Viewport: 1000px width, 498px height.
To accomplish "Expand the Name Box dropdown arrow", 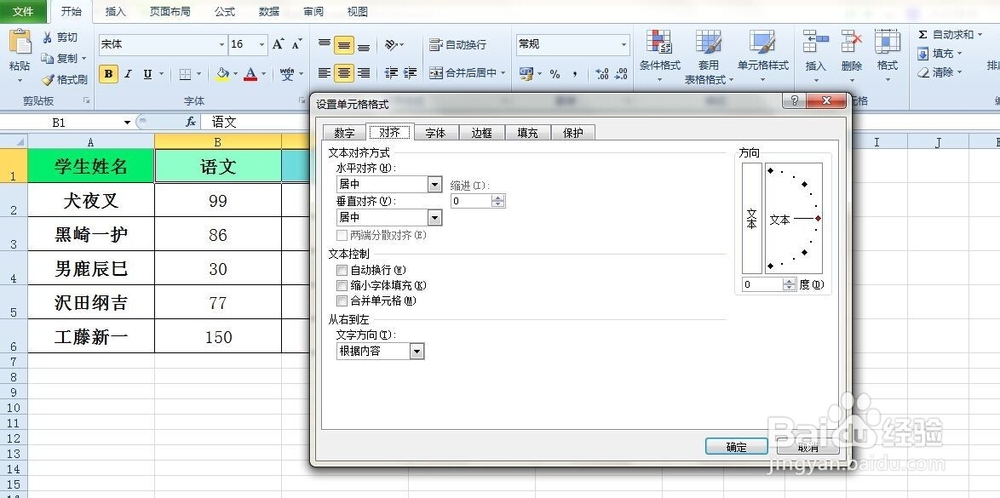I will pos(128,122).
